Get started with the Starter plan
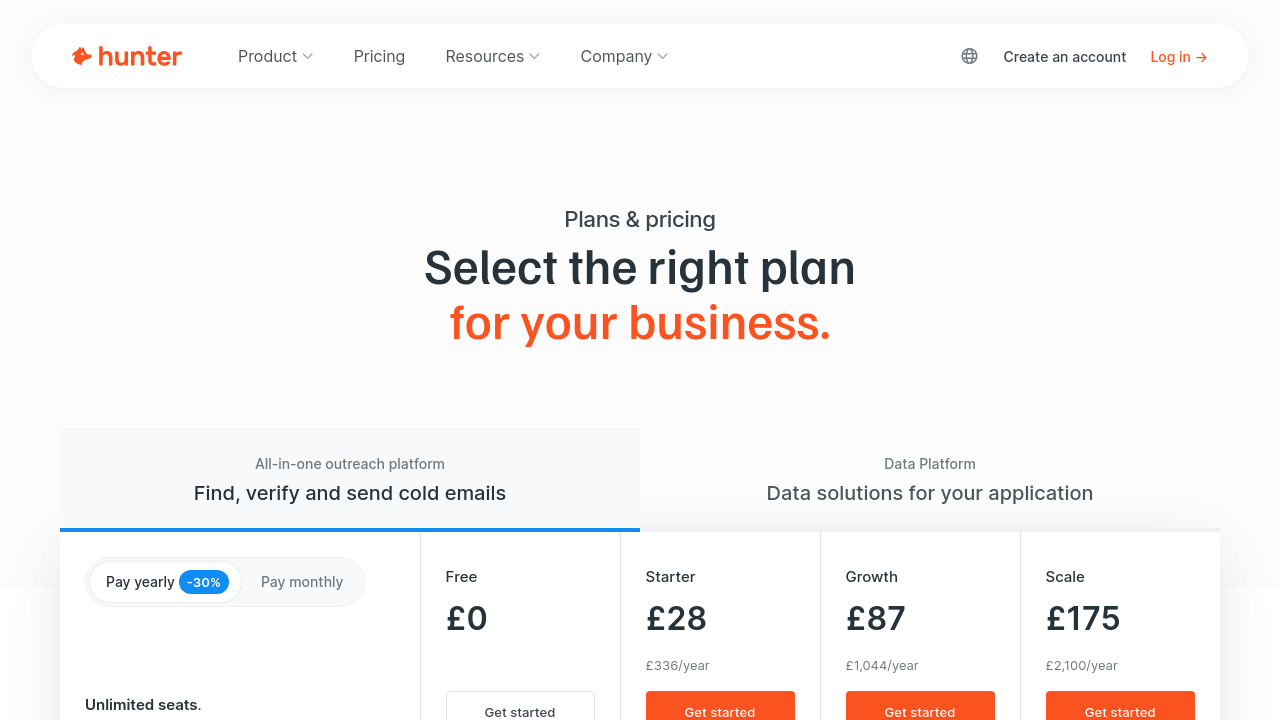Image resolution: width=1280 pixels, height=720 pixels. (x=720, y=709)
